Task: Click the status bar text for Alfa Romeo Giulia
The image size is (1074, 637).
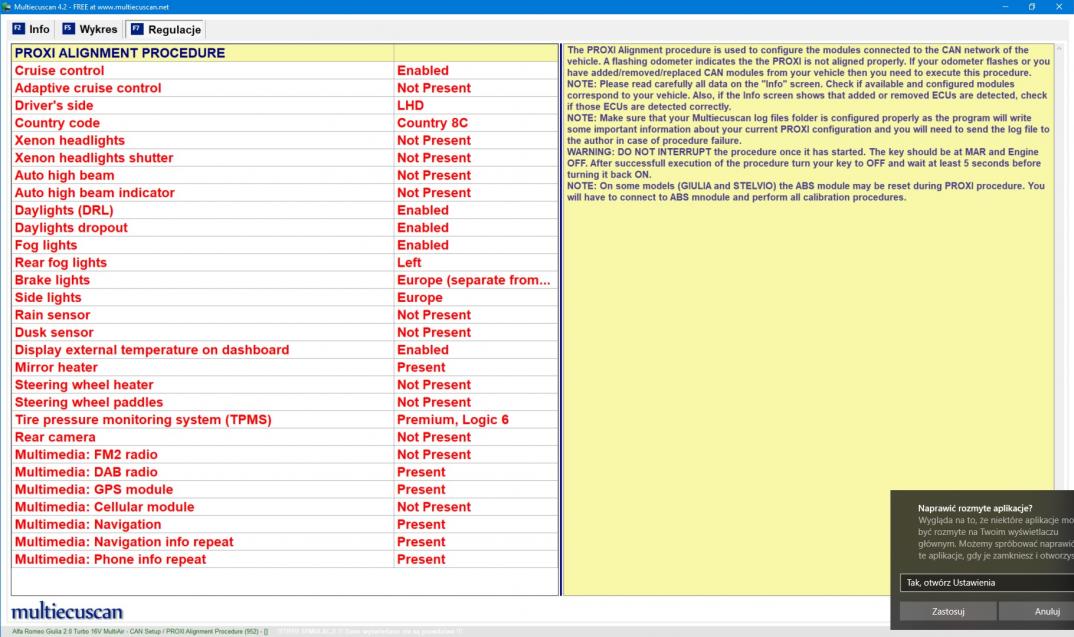Action: (x=140, y=631)
